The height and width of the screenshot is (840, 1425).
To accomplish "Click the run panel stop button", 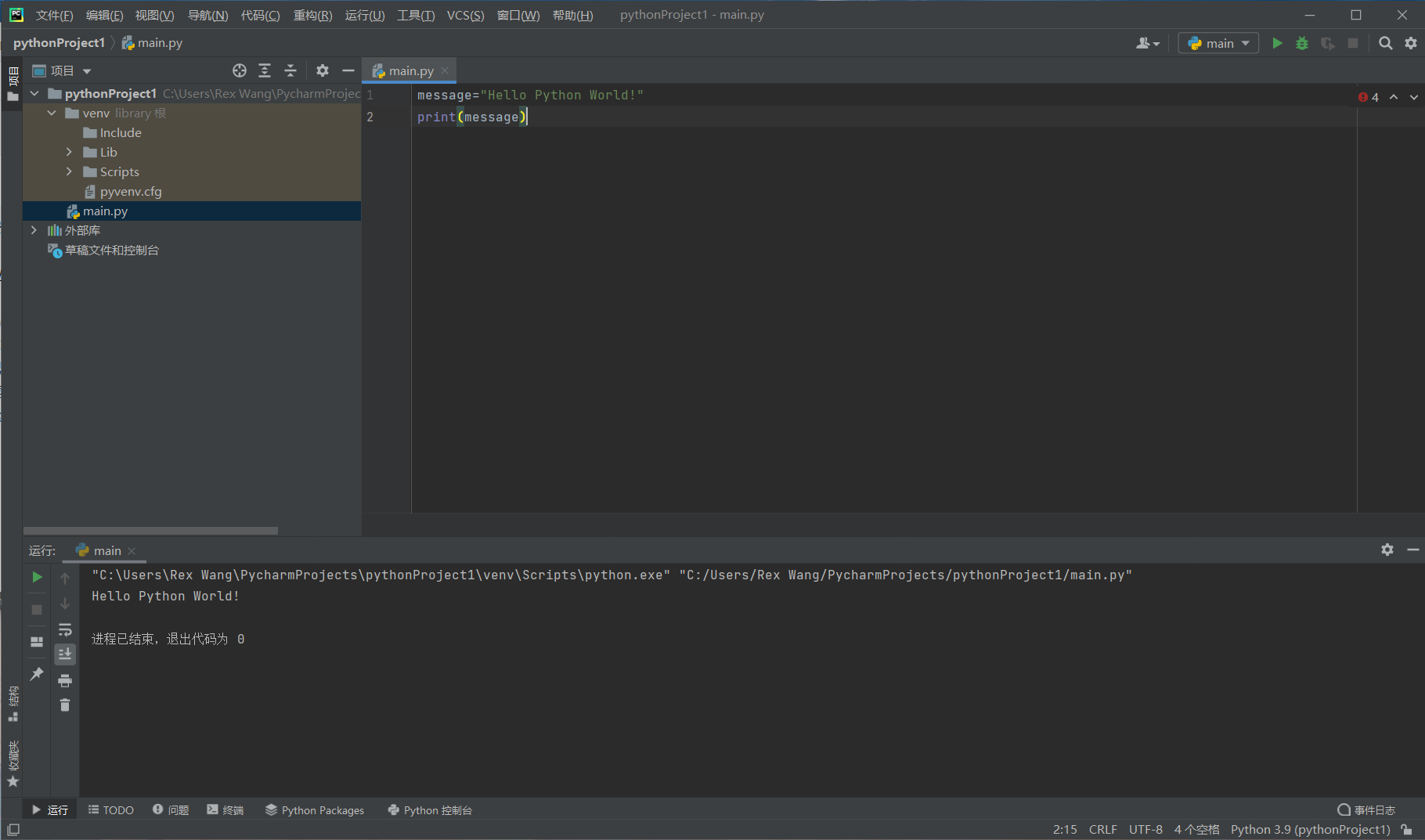I will point(37,609).
